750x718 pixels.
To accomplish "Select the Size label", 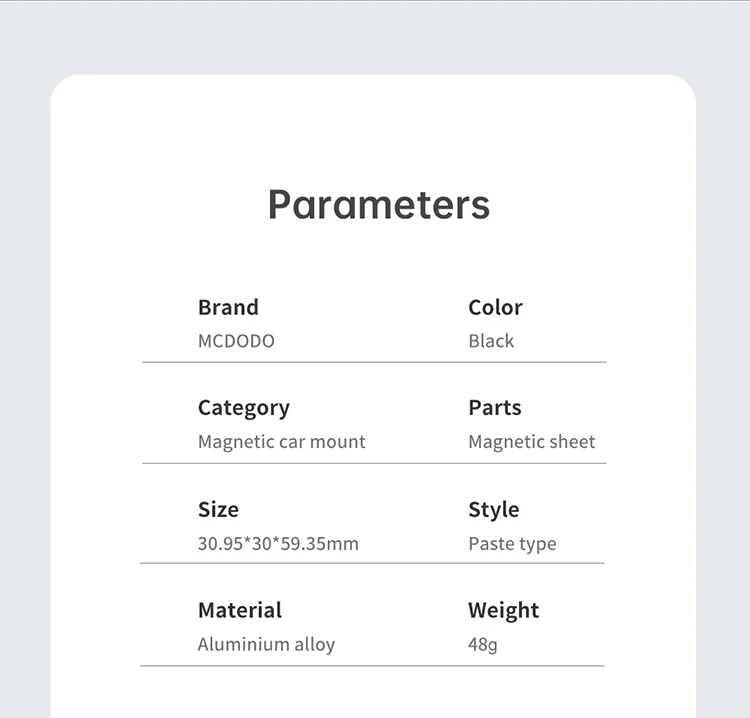I will pos(218,510).
